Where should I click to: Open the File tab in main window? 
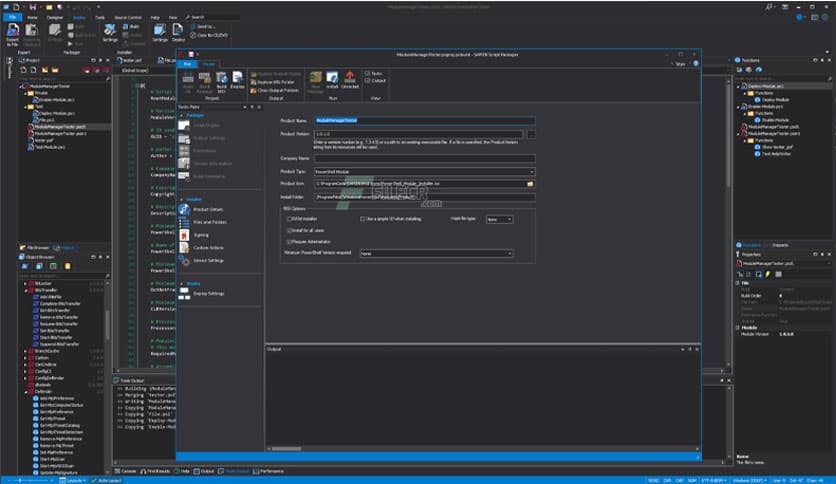pos(12,18)
